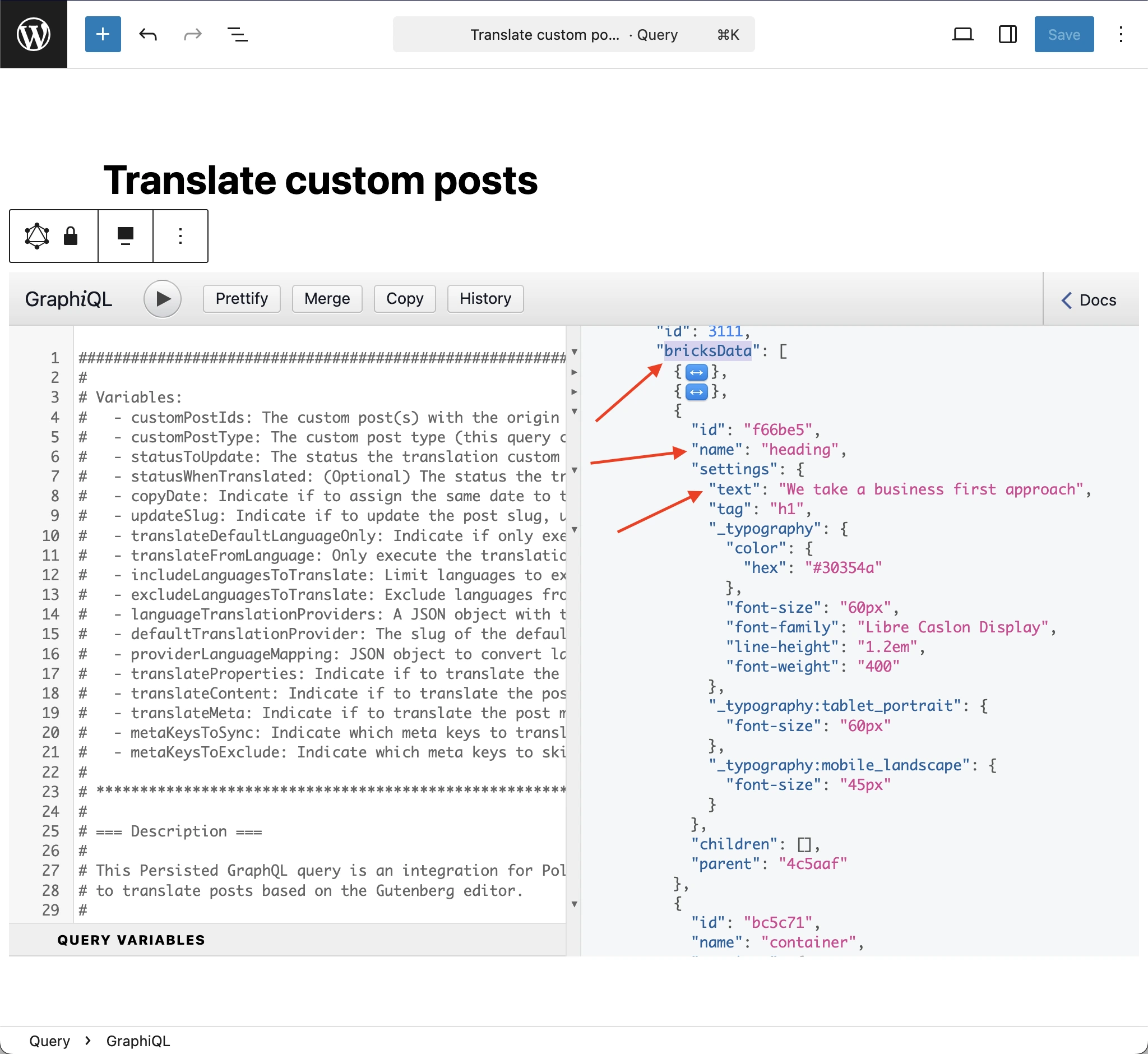This screenshot has width=1148, height=1054.
Task: Expand second collapsed bricksData object
Action: [696, 392]
